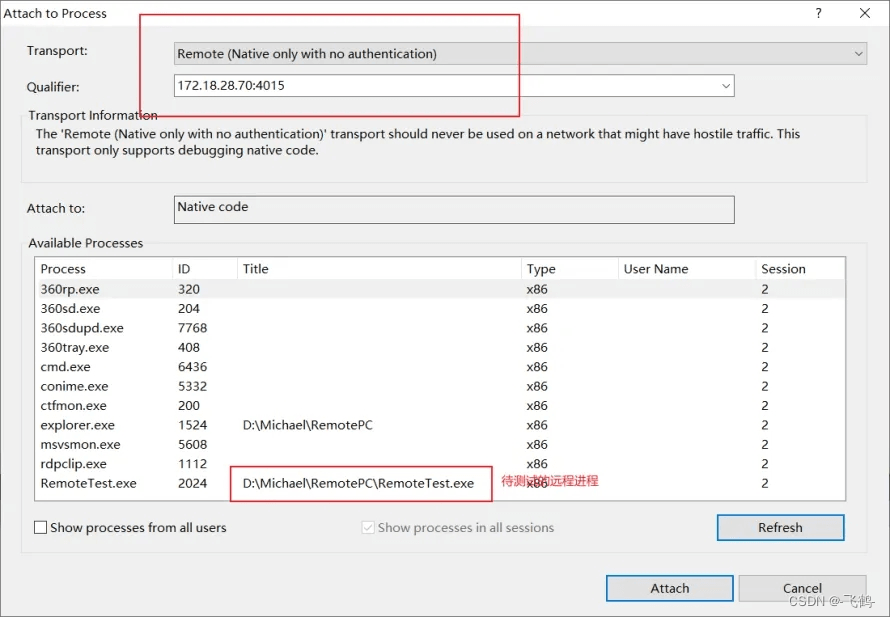Select the rdpclip.exe process row
Screen dimensions: 890x617
[440, 464]
